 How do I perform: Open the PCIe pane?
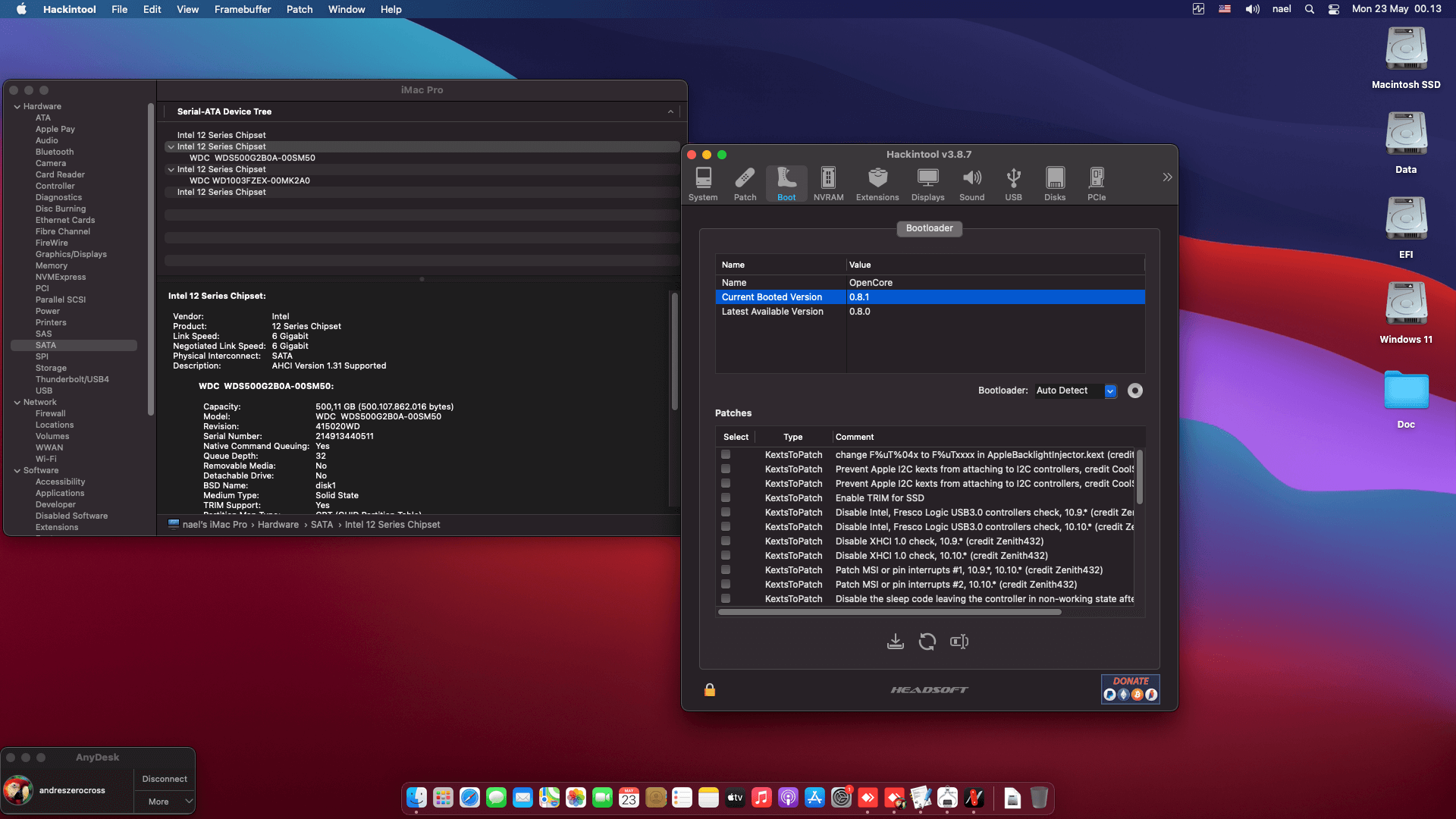pyautogui.click(x=1096, y=184)
